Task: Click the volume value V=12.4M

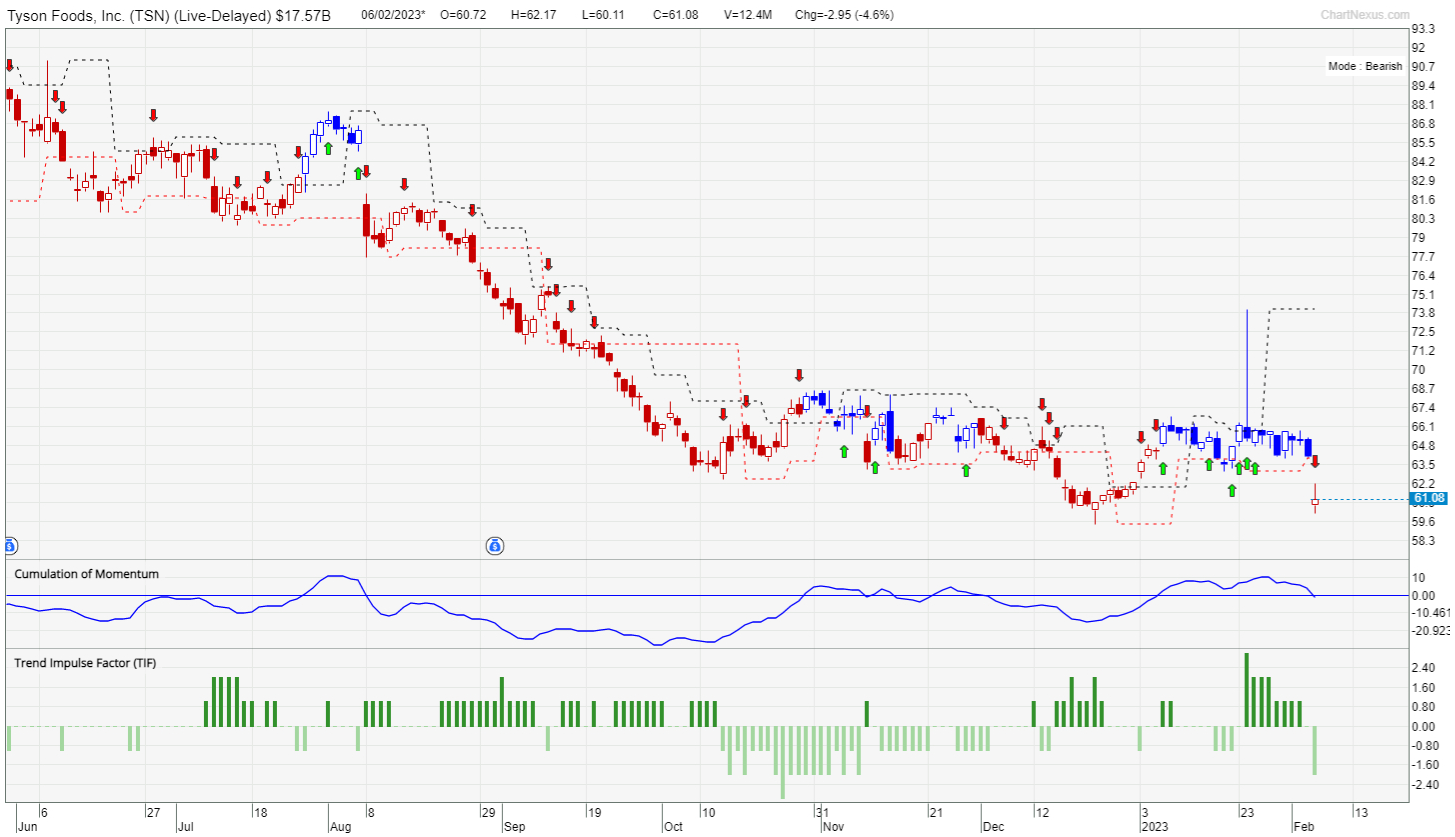Action: click(748, 15)
